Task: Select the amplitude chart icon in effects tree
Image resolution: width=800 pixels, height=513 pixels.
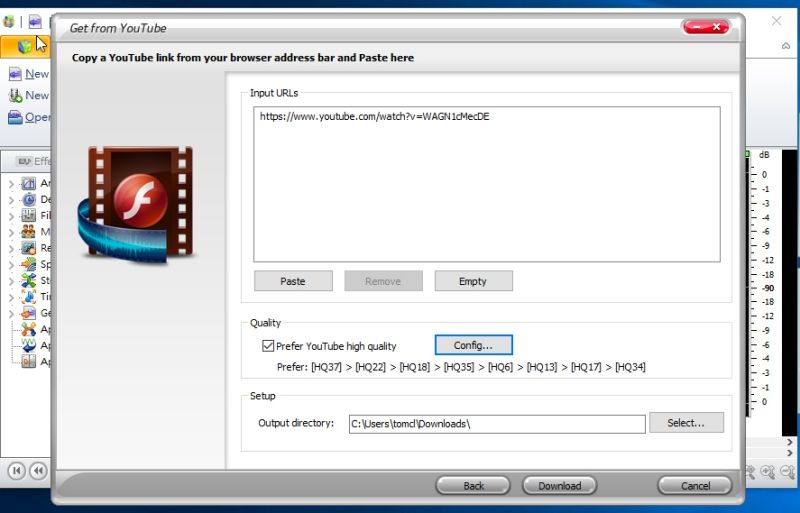Action: click(x=29, y=183)
